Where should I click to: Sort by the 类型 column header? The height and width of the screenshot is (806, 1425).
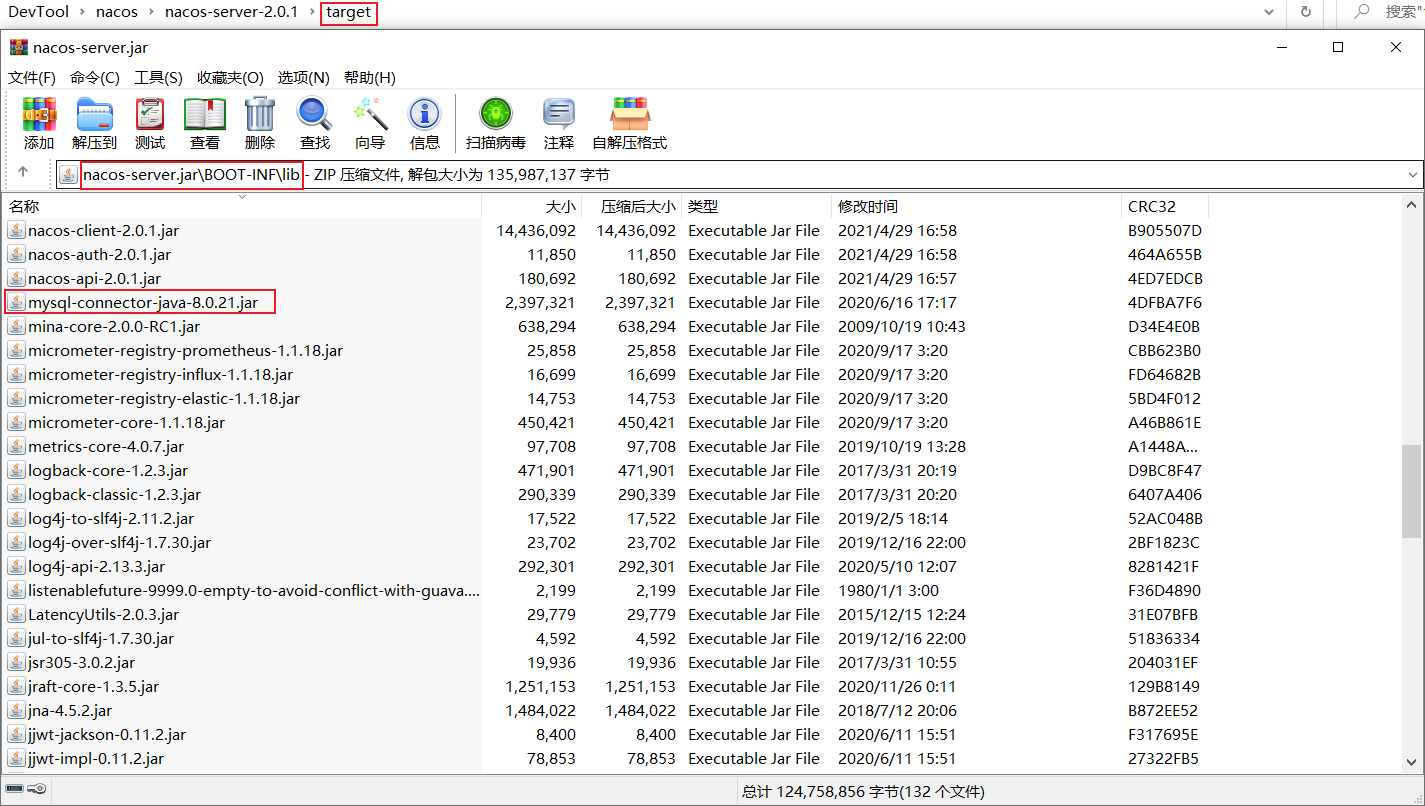(x=757, y=206)
